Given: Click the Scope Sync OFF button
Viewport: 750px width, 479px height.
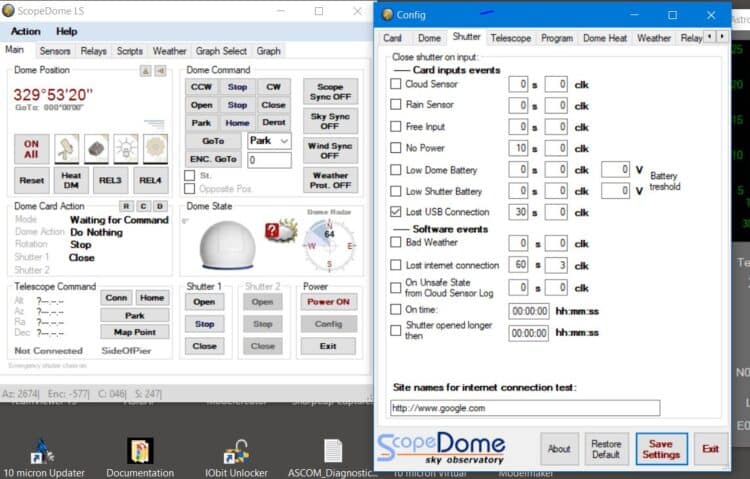Looking at the screenshot, I should click(330, 91).
